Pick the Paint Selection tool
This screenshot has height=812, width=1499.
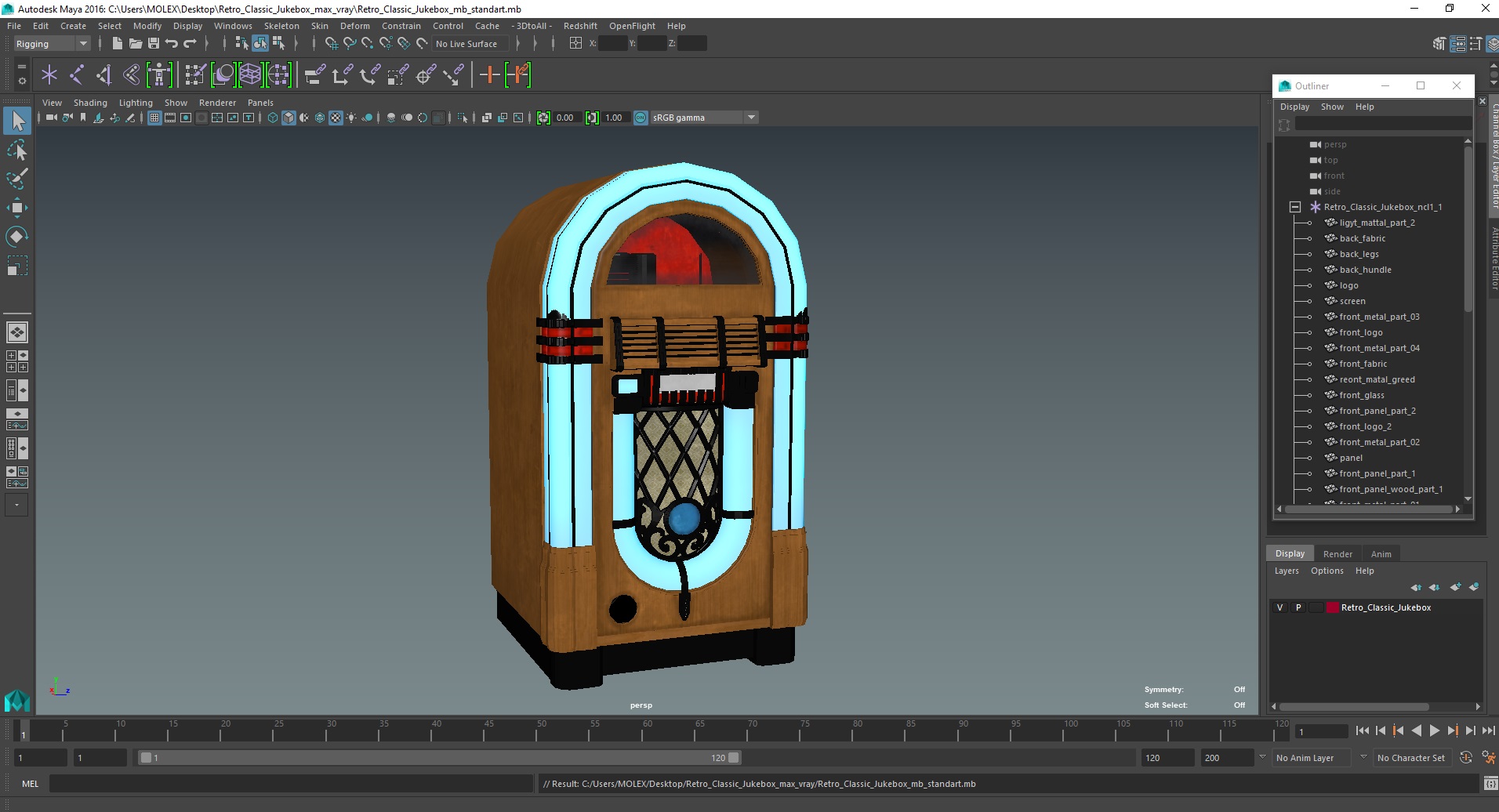coord(17,179)
